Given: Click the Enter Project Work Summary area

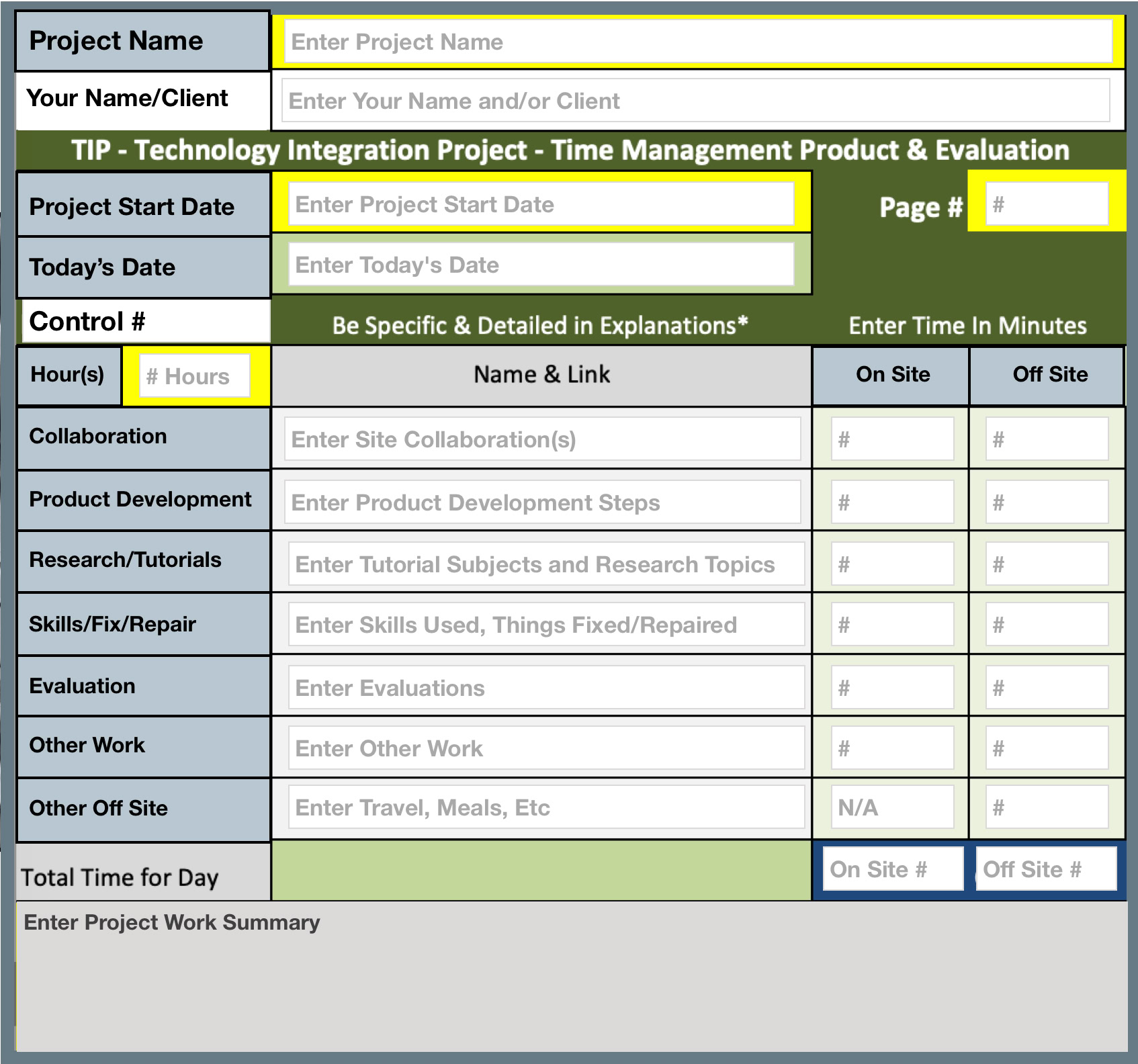Looking at the screenshot, I should [572, 977].
